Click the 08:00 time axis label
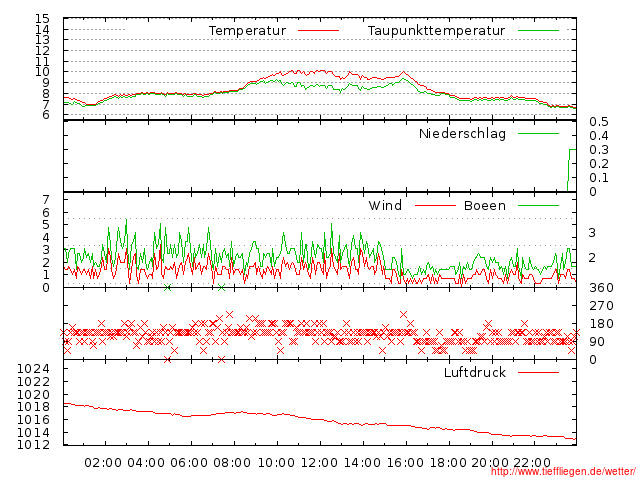 [232, 463]
